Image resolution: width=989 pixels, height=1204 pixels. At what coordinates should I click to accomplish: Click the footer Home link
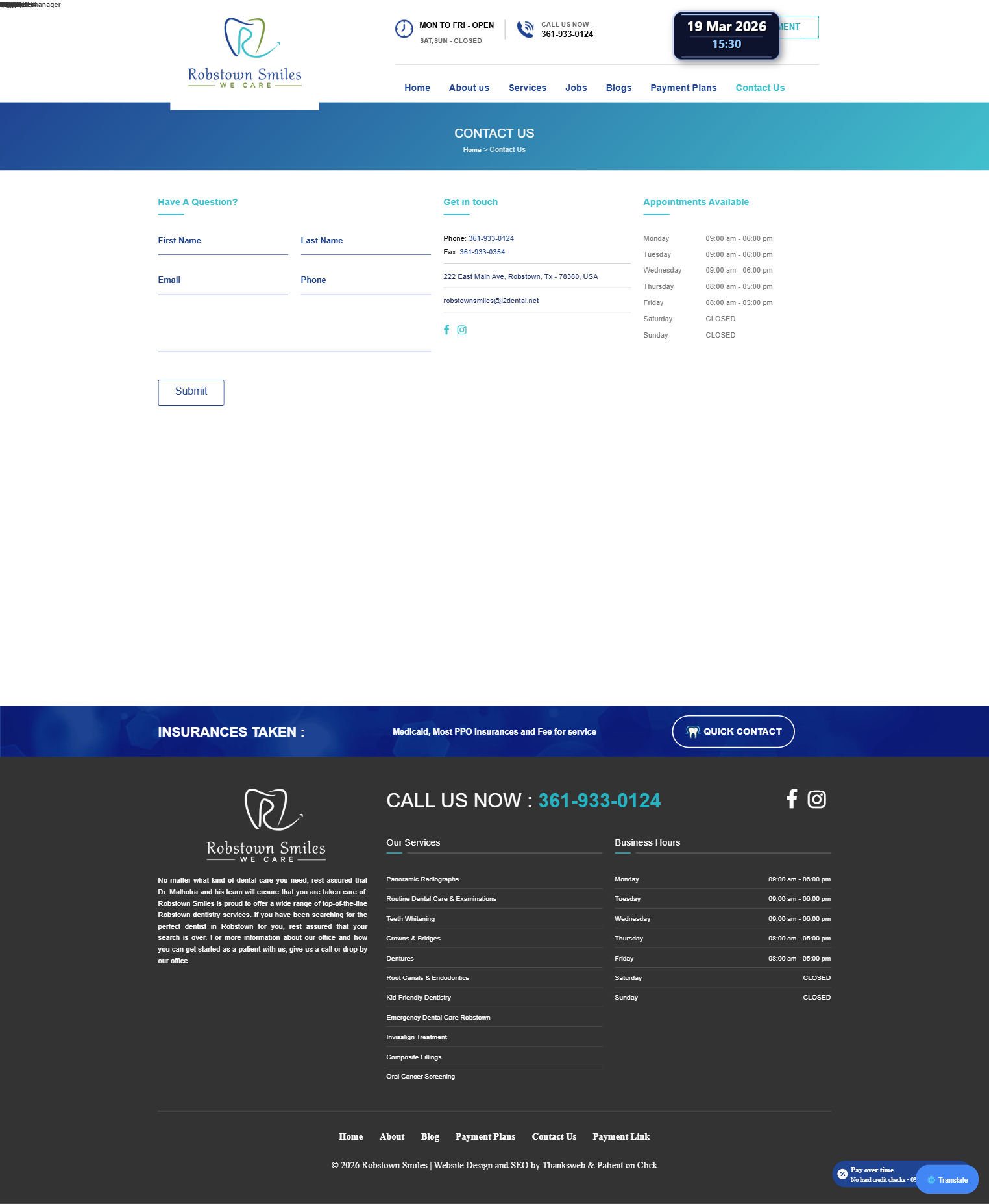click(x=351, y=1136)
